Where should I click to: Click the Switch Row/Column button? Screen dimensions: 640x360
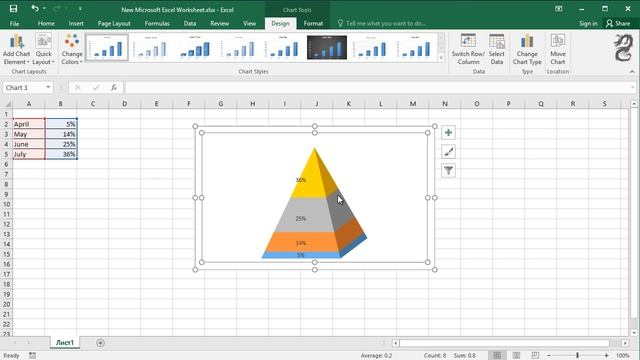point(468,49)
